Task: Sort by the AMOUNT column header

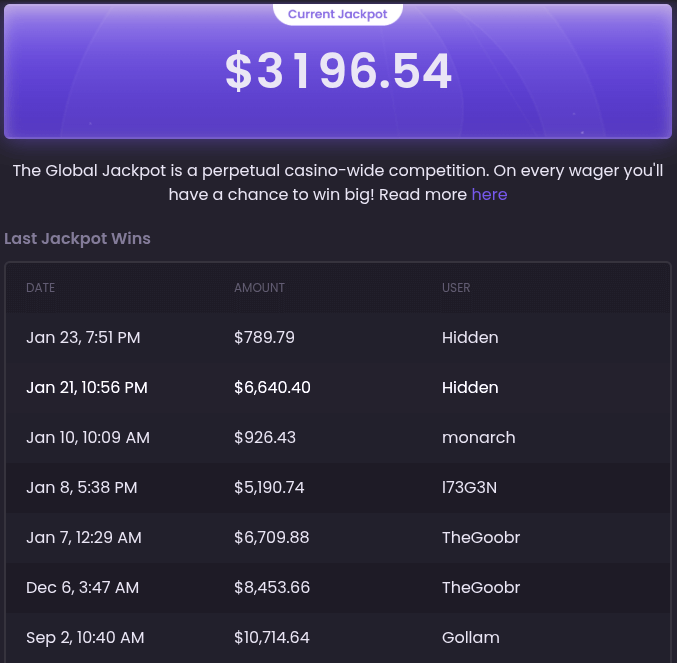Action: coord(259,288)
